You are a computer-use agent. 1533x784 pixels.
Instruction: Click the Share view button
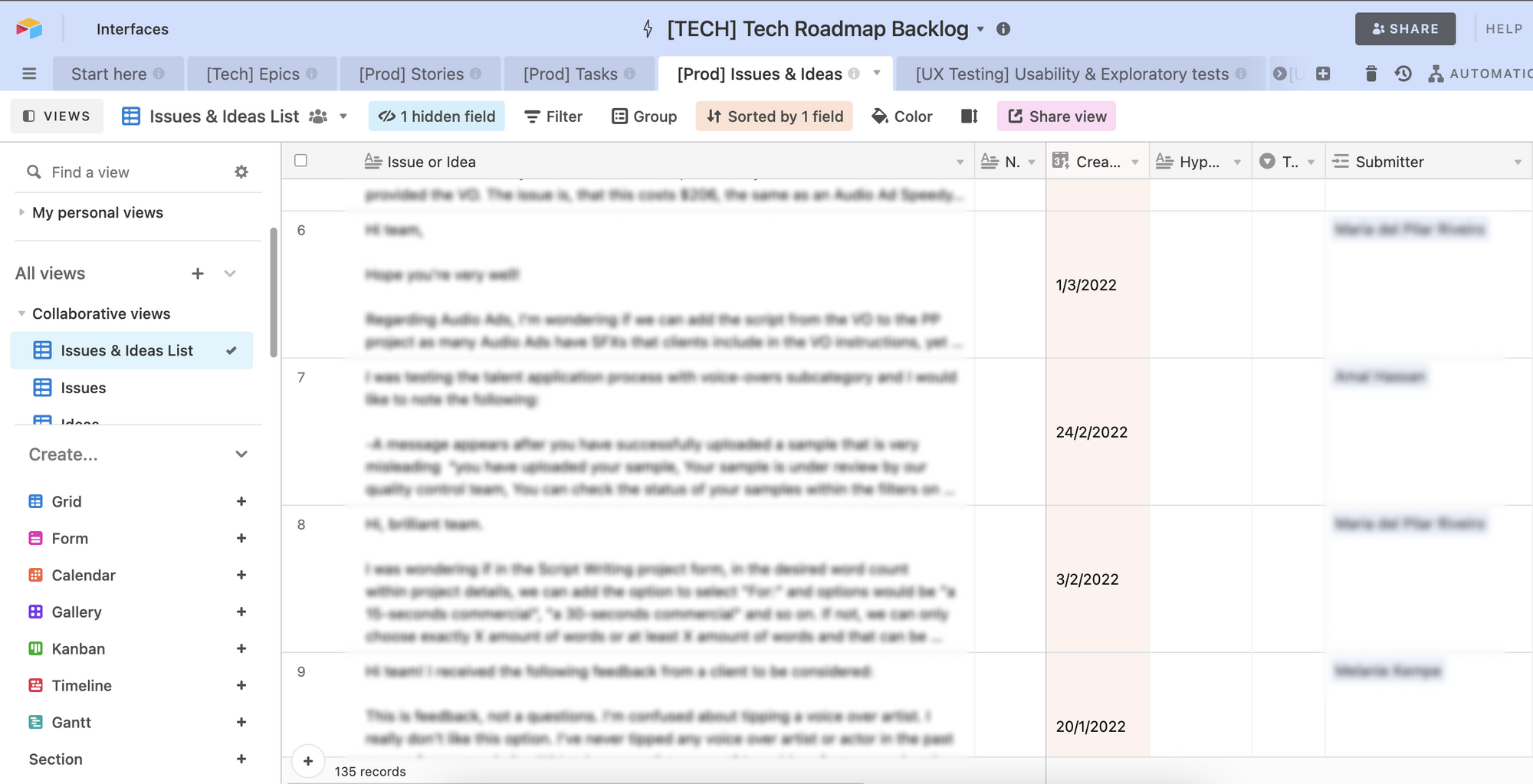point(1056,116)
